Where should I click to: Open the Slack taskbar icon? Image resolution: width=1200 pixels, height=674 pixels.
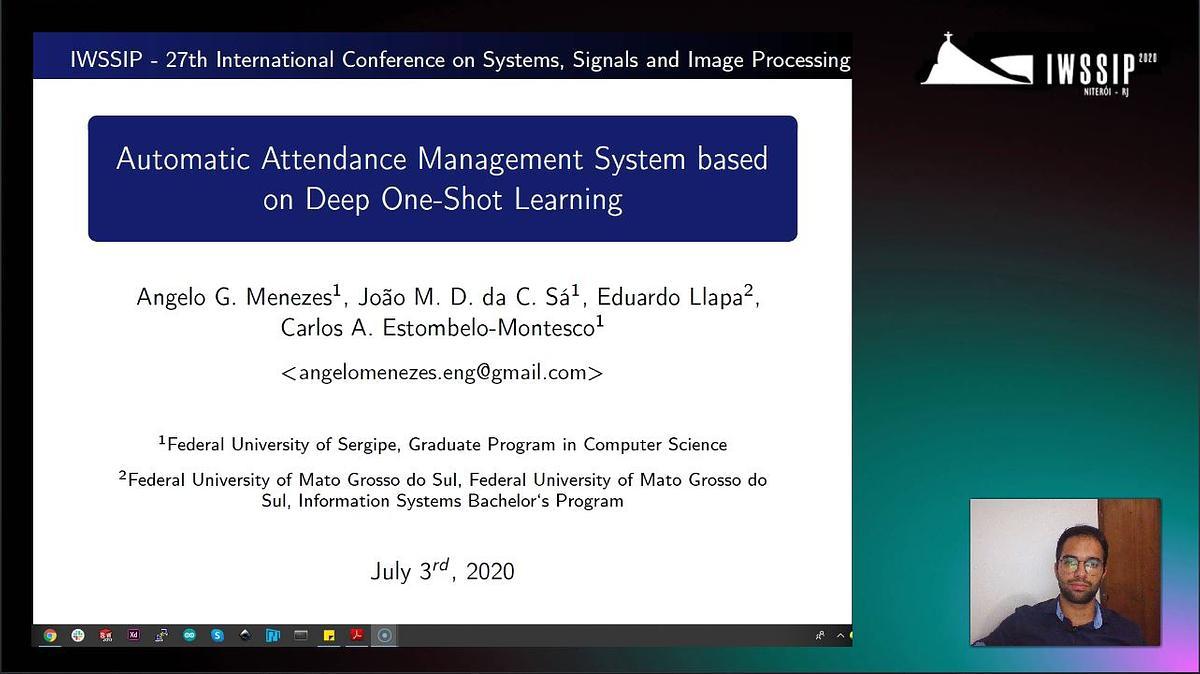[78, 635]
